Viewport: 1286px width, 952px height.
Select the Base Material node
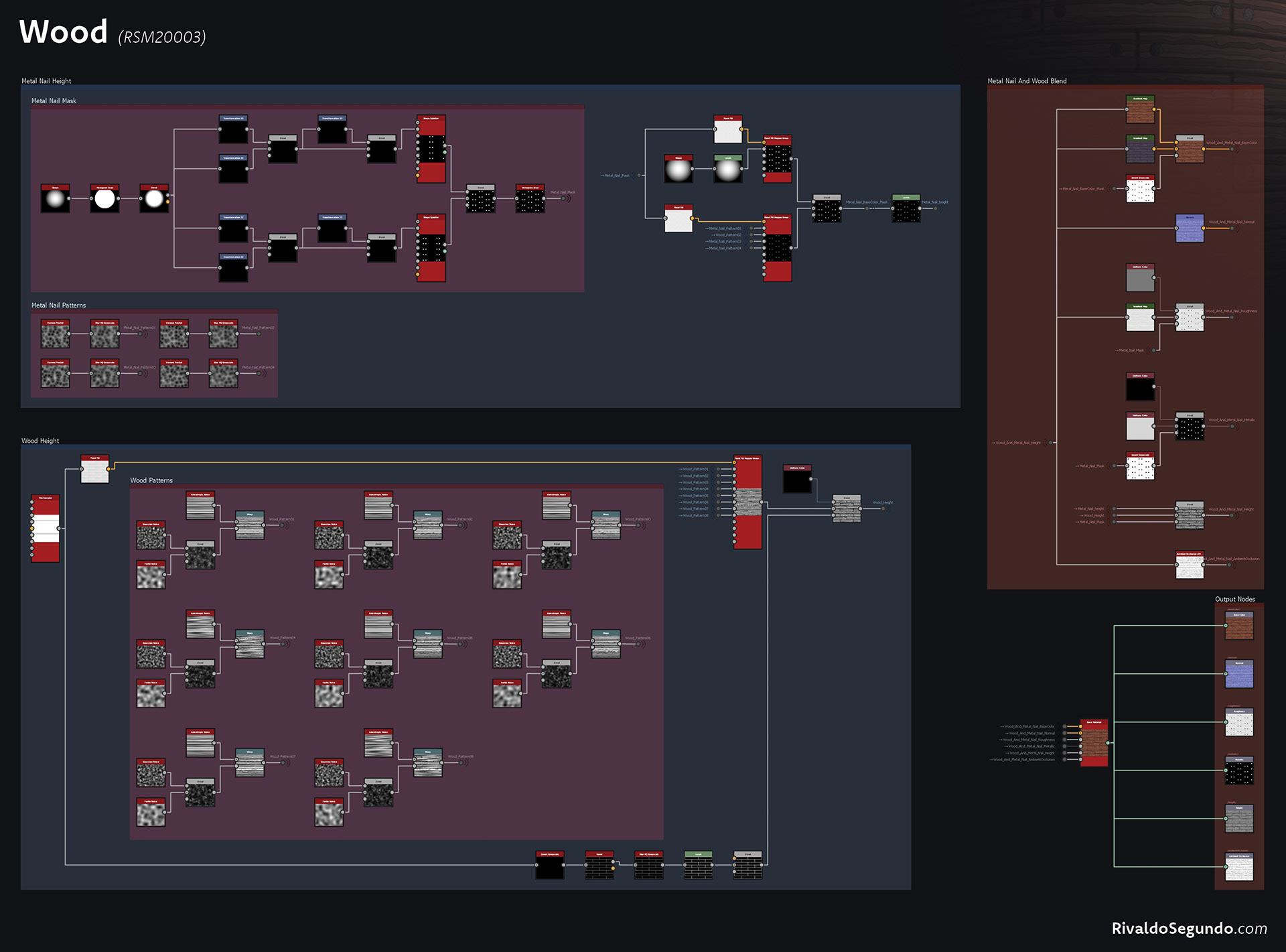coord(1094,743)
